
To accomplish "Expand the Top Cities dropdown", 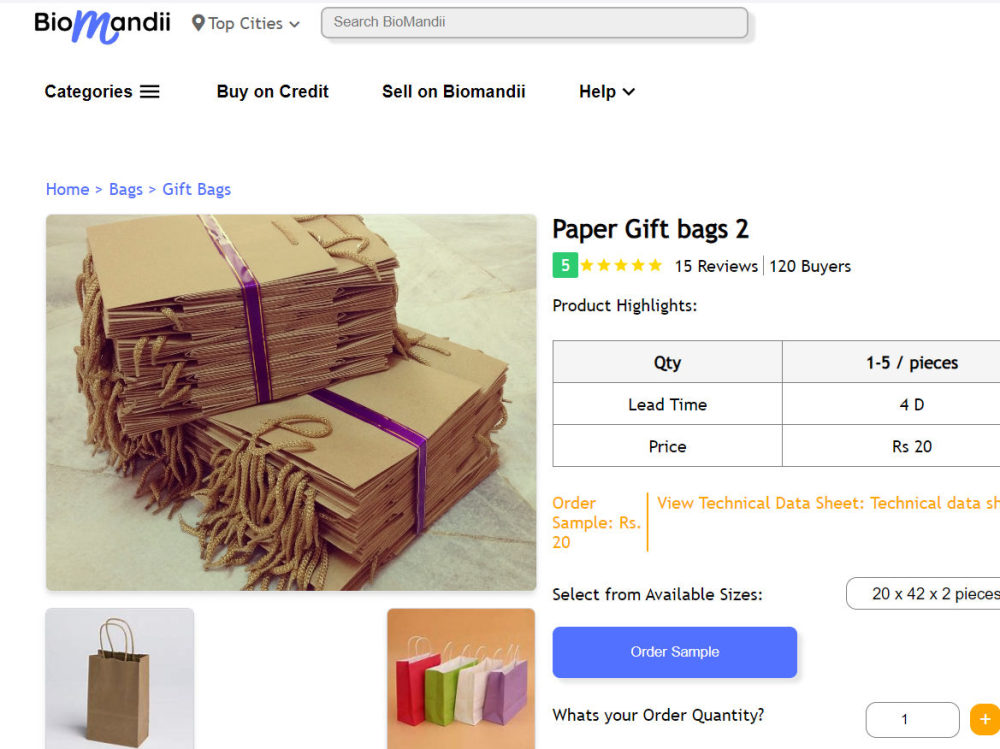I will (246, 24).
